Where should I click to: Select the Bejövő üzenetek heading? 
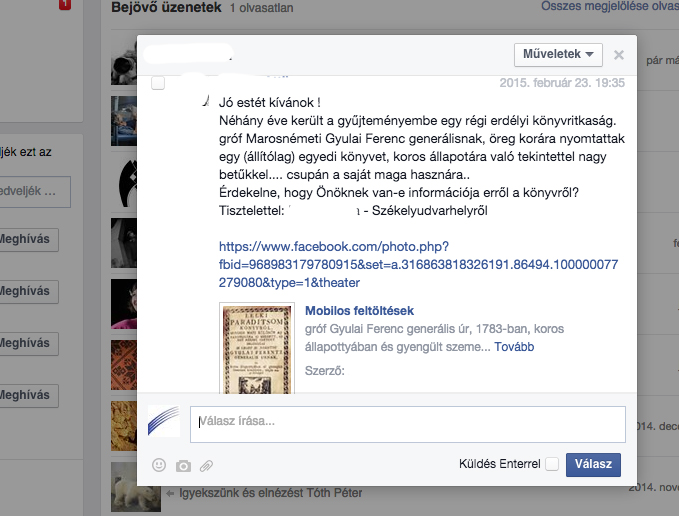[166, 7]
